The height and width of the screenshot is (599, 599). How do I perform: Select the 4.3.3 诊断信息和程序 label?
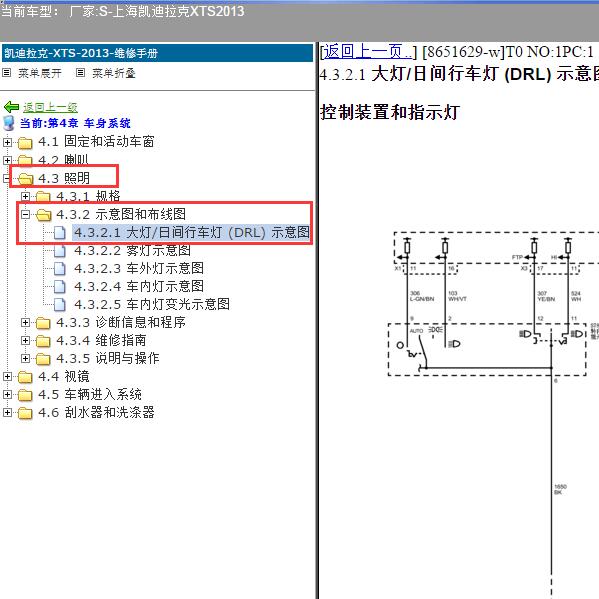(x=121, y=322)
